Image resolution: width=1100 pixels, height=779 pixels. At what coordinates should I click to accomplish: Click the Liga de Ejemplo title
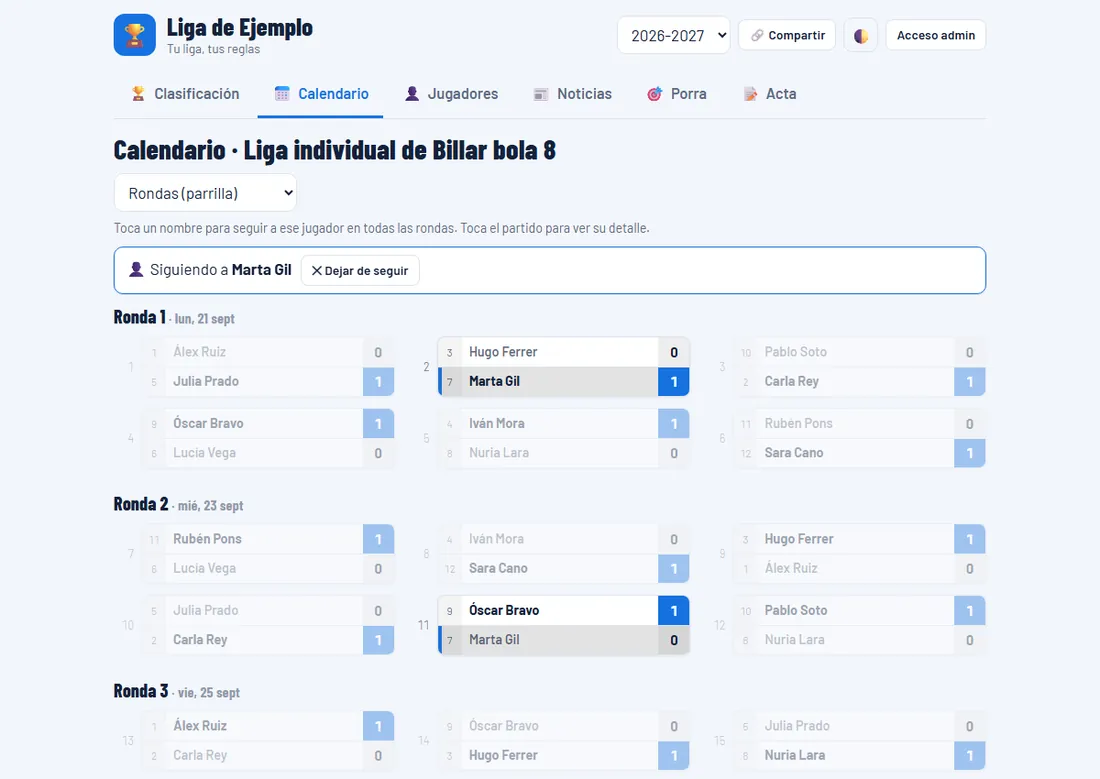(239, 28)
